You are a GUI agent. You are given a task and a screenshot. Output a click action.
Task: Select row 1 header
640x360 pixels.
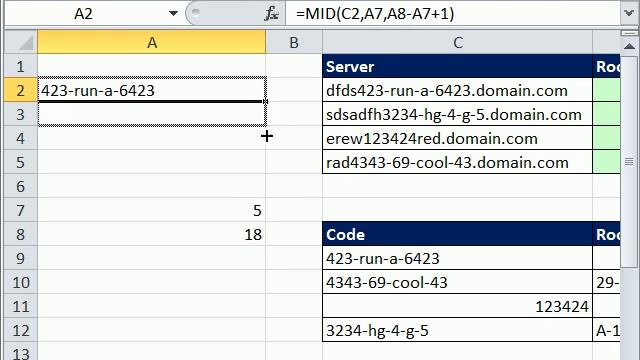click(20, 66)
